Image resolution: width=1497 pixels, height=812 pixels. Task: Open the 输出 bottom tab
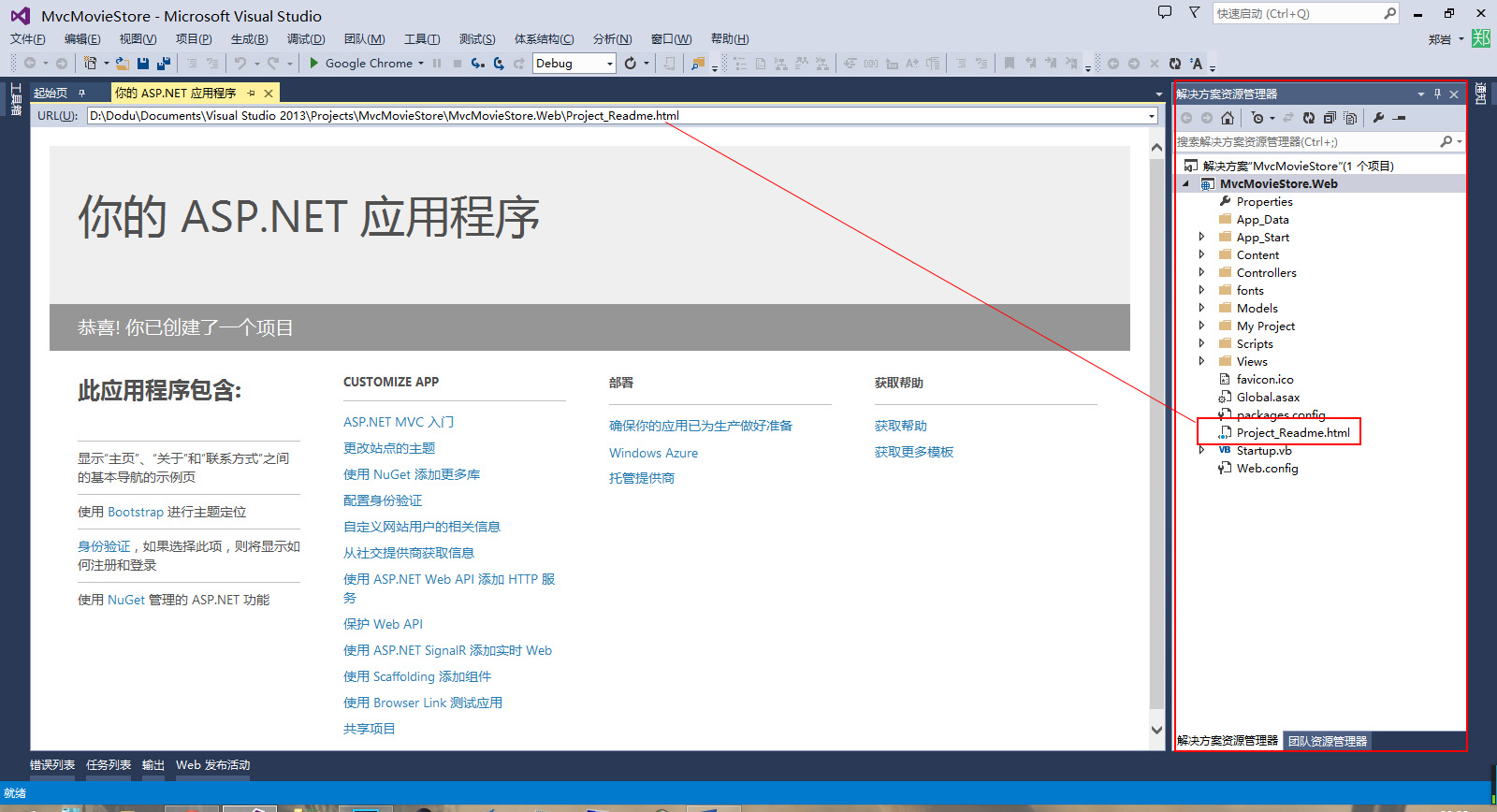(x=153, y=764)
